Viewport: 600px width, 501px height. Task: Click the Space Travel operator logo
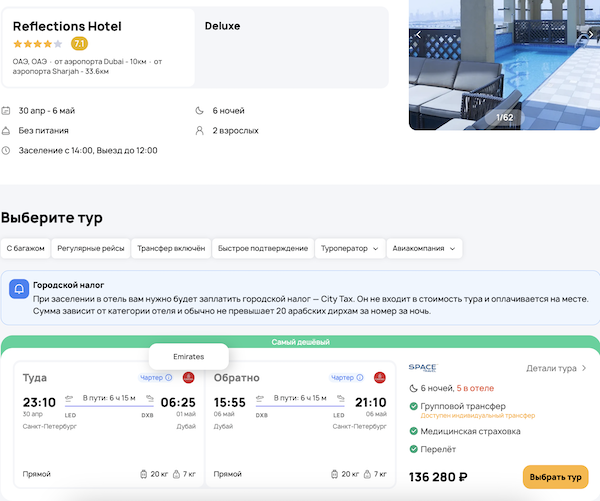423,368
